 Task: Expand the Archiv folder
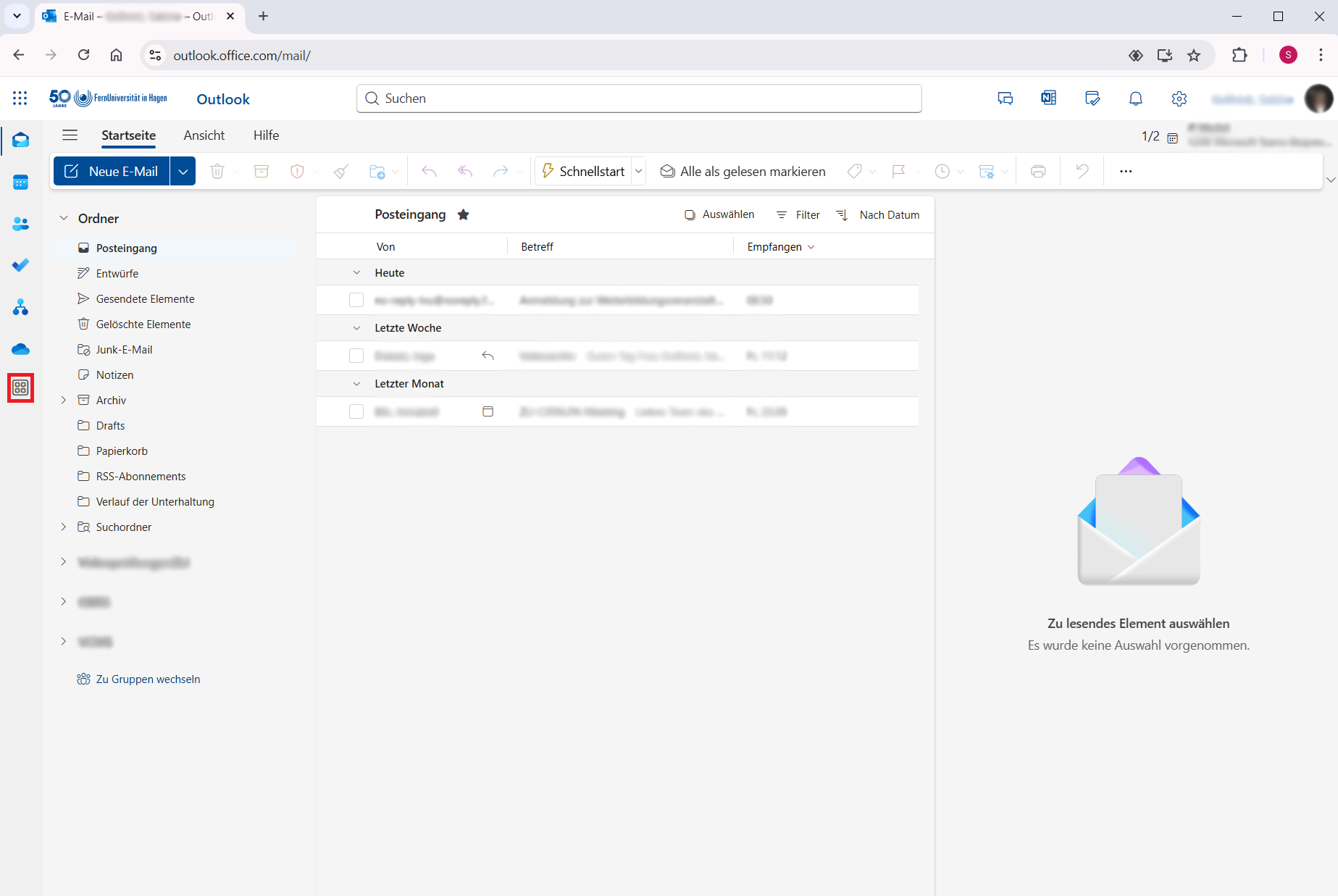coord(64,400)
